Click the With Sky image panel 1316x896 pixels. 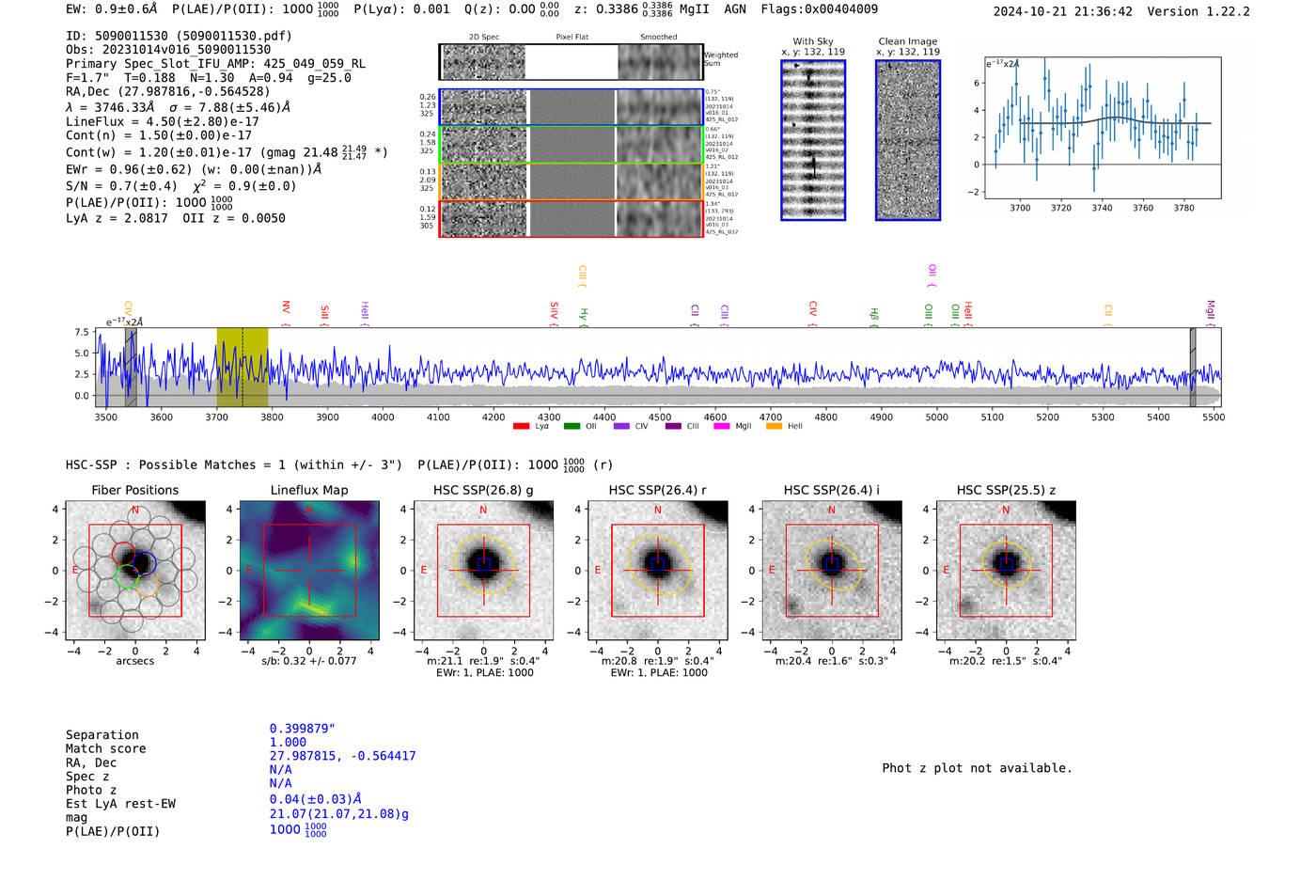pos(813,140)
